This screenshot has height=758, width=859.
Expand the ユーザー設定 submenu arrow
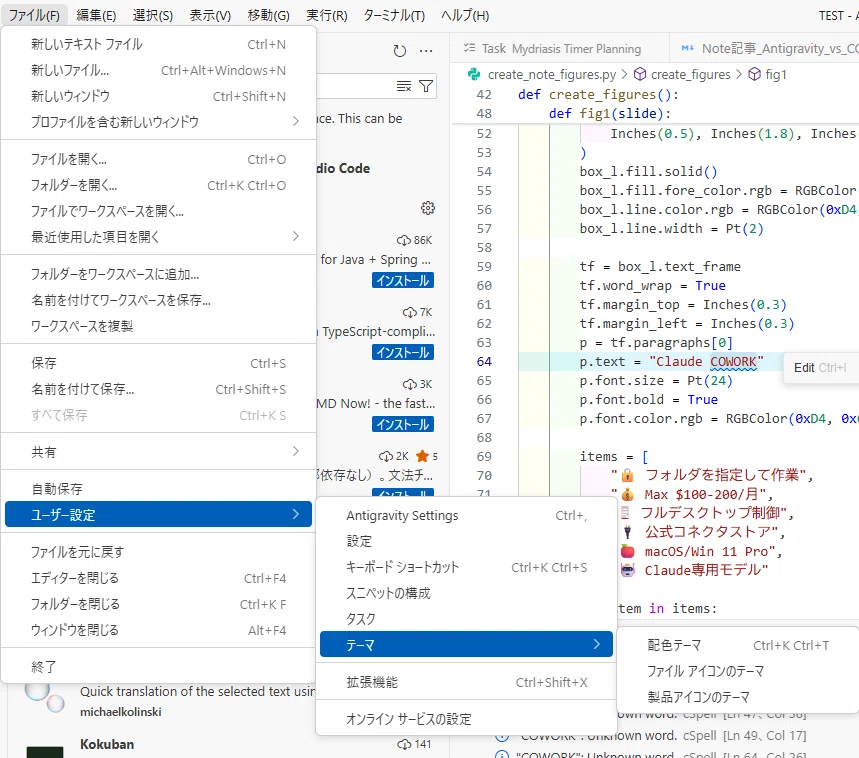tap(296, 514)
